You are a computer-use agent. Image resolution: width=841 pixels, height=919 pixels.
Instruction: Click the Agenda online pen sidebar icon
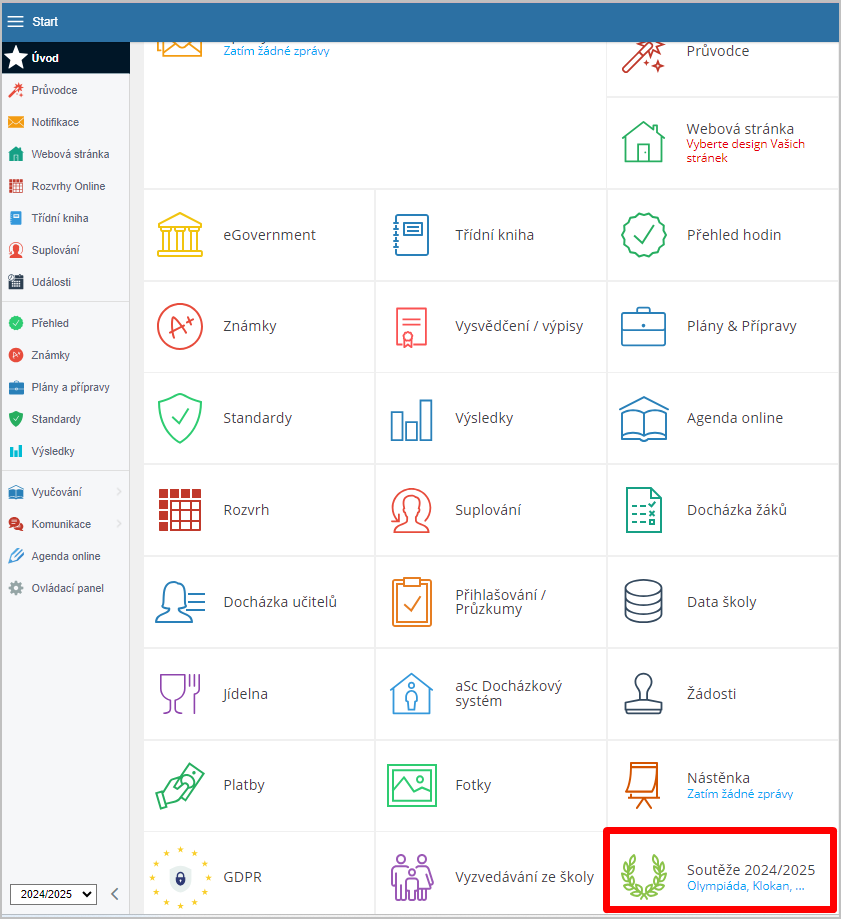tap(16, 556)
